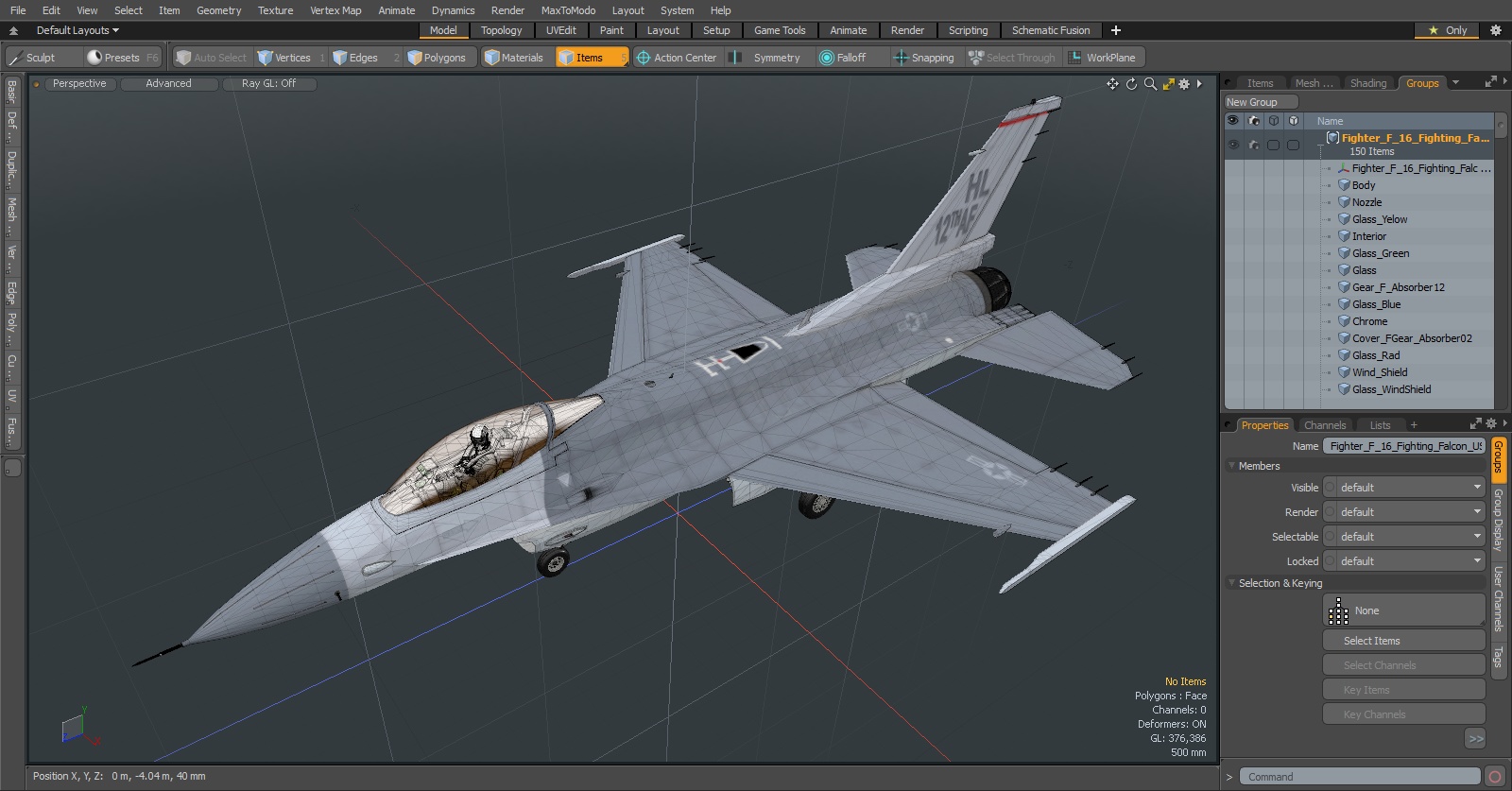Screen dimensions: 1512x791
Task: Select the Glass_WindShield item
Action: click(x=1391, y=389)
